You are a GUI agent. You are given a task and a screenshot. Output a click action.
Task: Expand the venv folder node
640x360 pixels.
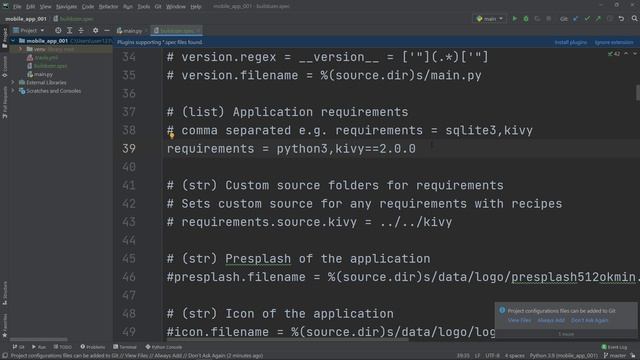(21, 49)
